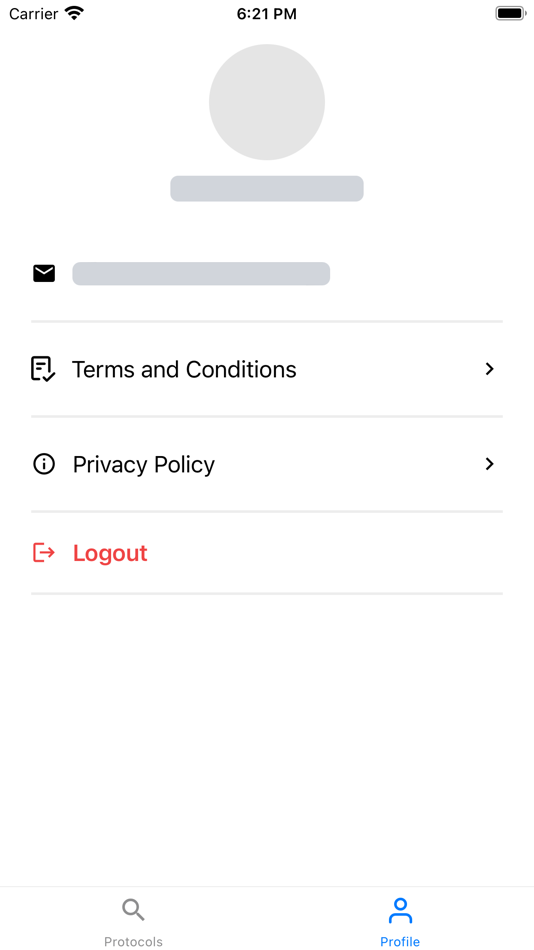The width and height of the screenshot is (534, 950).
Task: Tap the envelope email icon
Action: (x=44, y=274)
